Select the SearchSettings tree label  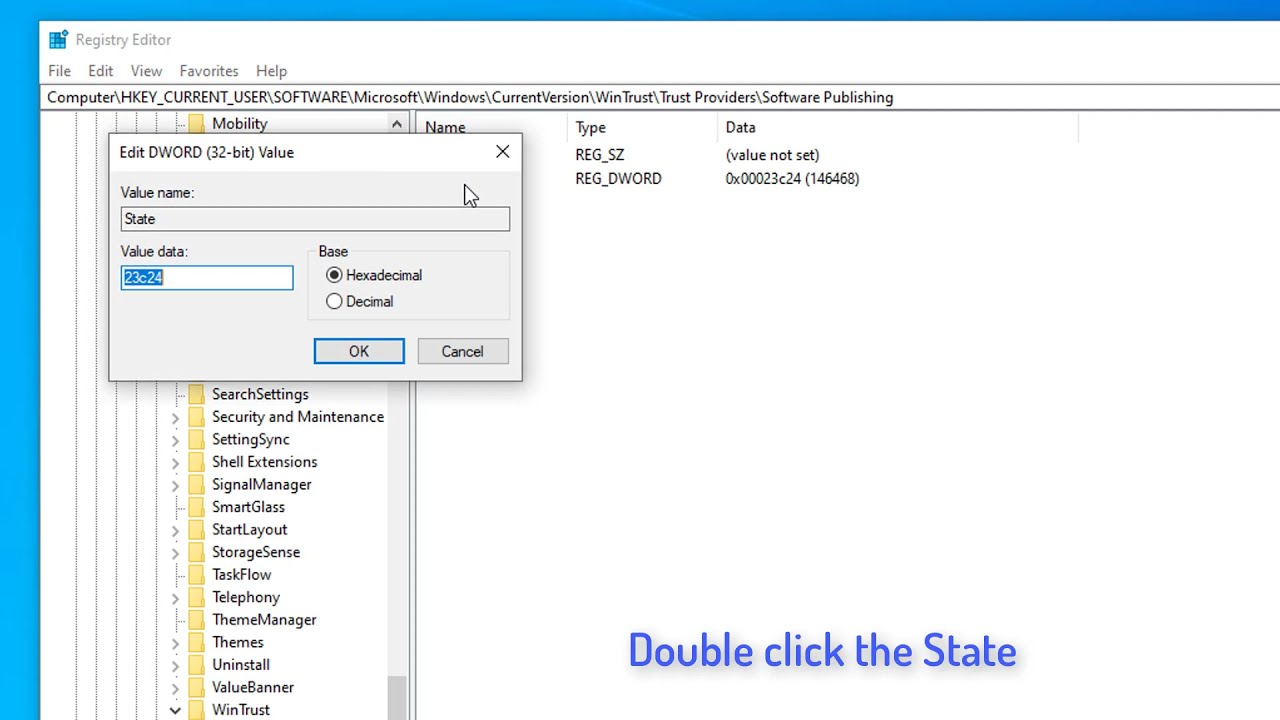tap(260, 394)
